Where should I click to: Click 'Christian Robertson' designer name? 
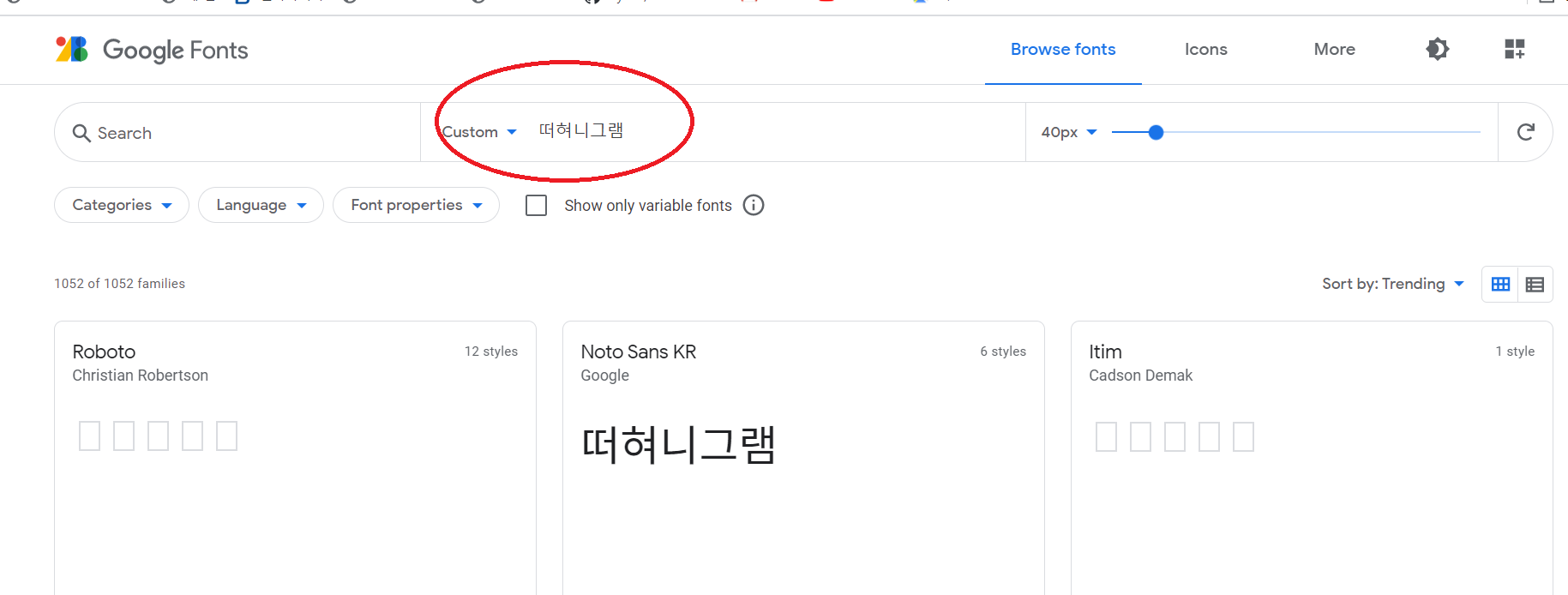coord(140,376)
